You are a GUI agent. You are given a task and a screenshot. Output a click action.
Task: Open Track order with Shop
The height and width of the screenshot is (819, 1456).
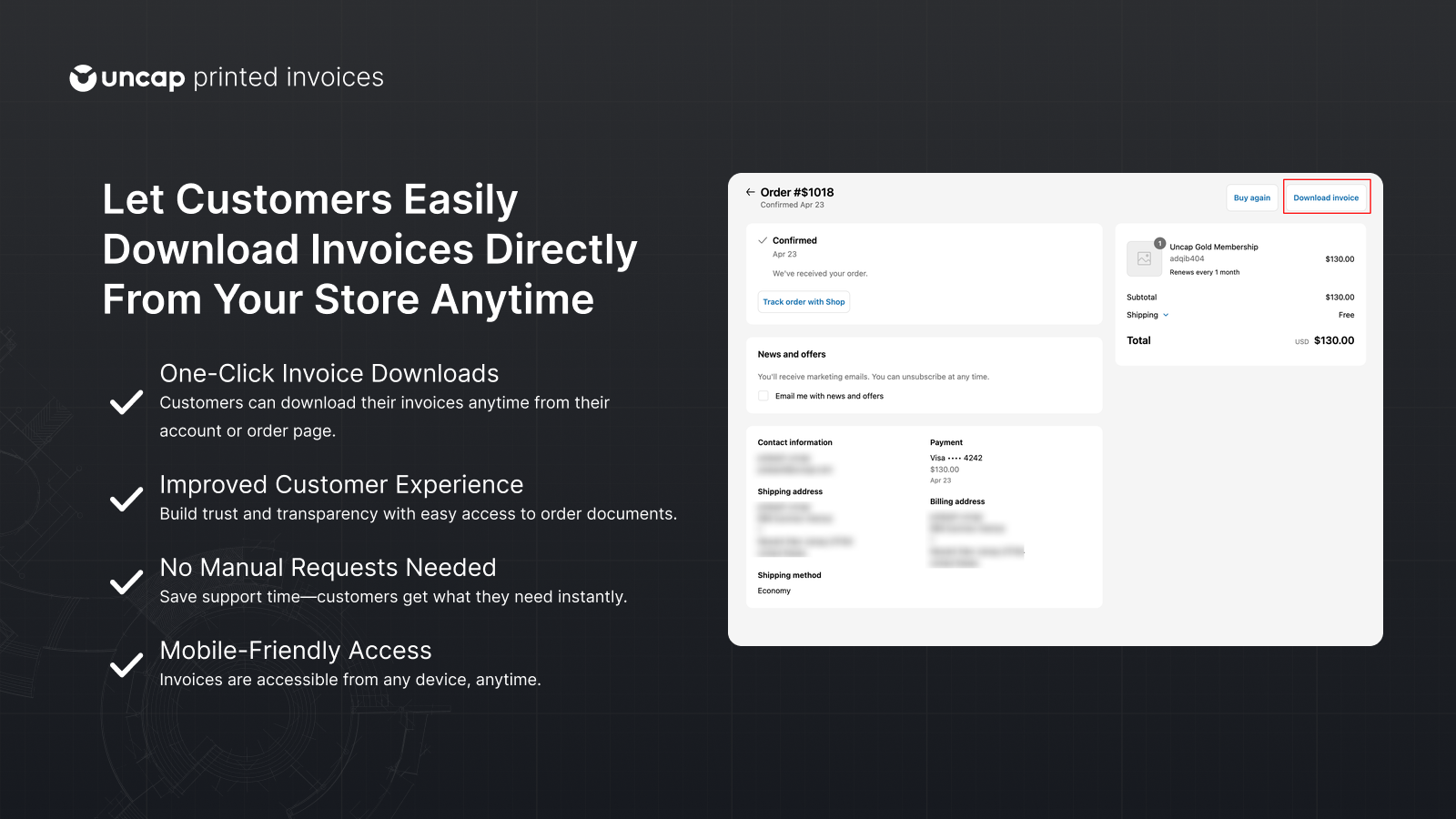pos(804,301)
